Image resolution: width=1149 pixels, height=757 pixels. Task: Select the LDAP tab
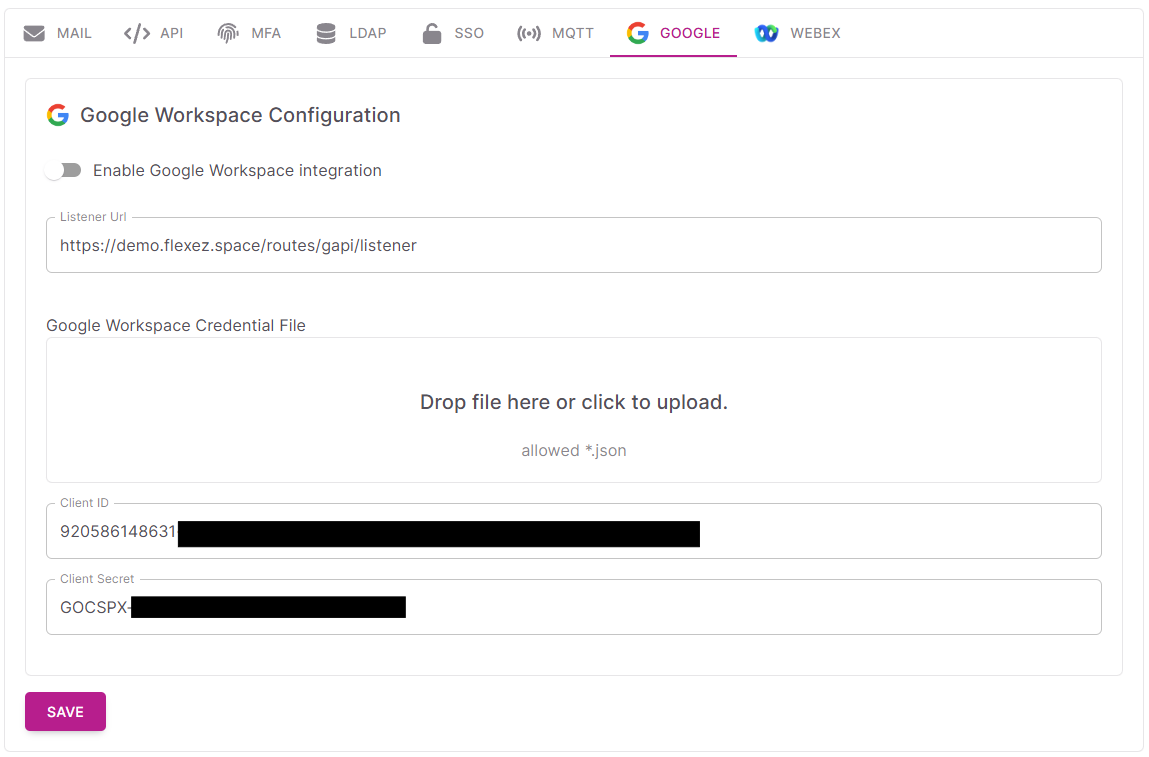click(352, 34)
